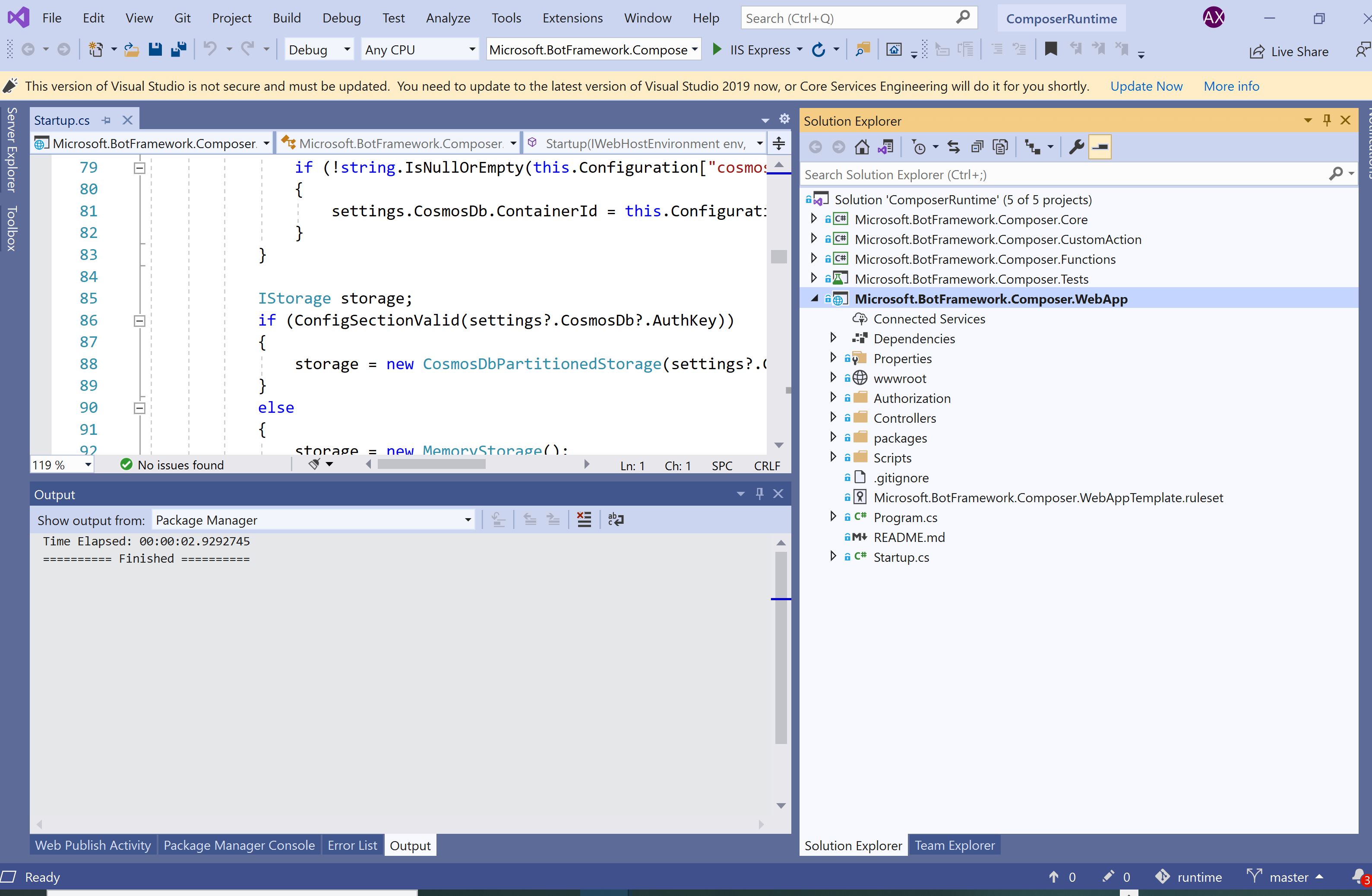Viewport: 1372px width, 896px height.
Task: Collapse the else block at line 90
Action: [139, 408]
